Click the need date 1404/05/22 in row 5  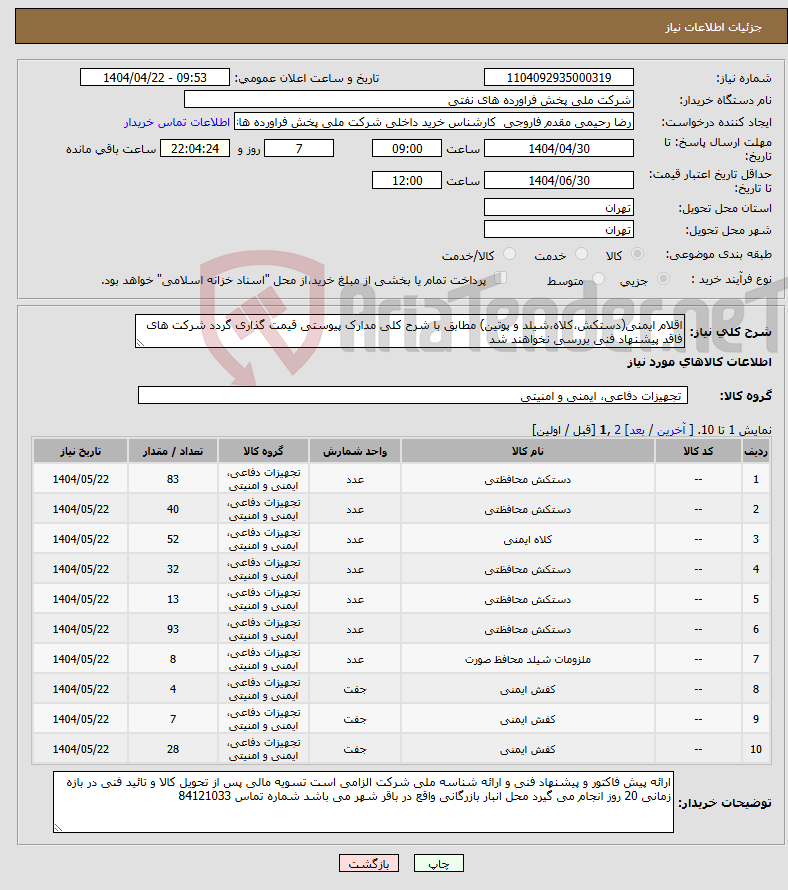[x=81, y=599]
